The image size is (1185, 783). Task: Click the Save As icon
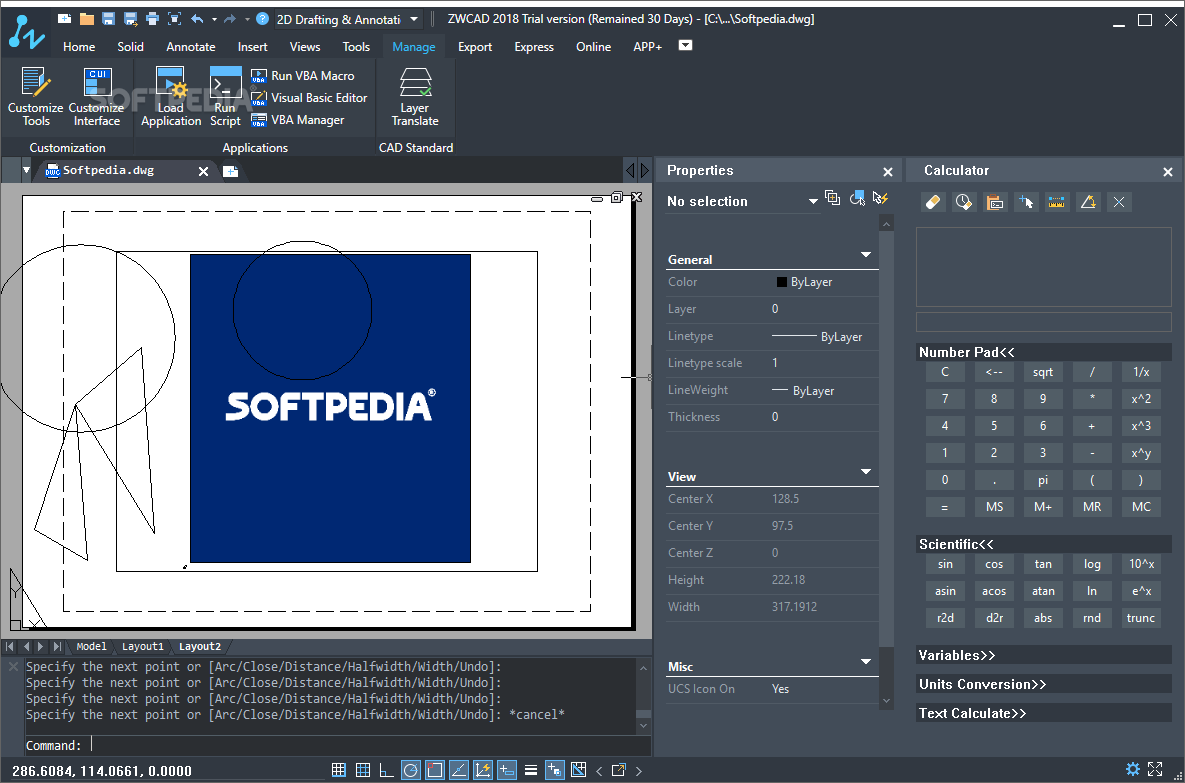130,19
